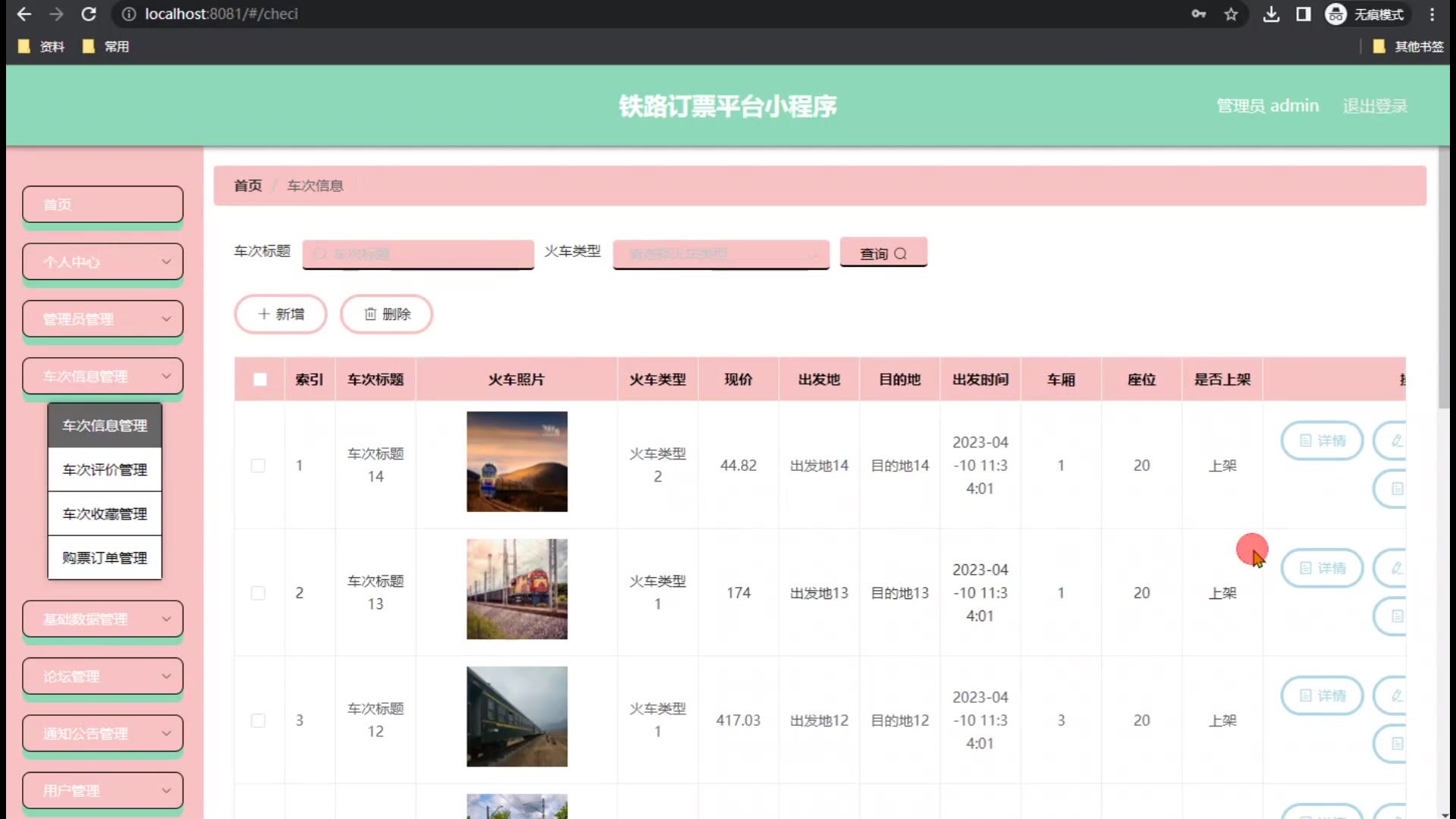Click the password key icon in address bar

(x=1198, y=14)
